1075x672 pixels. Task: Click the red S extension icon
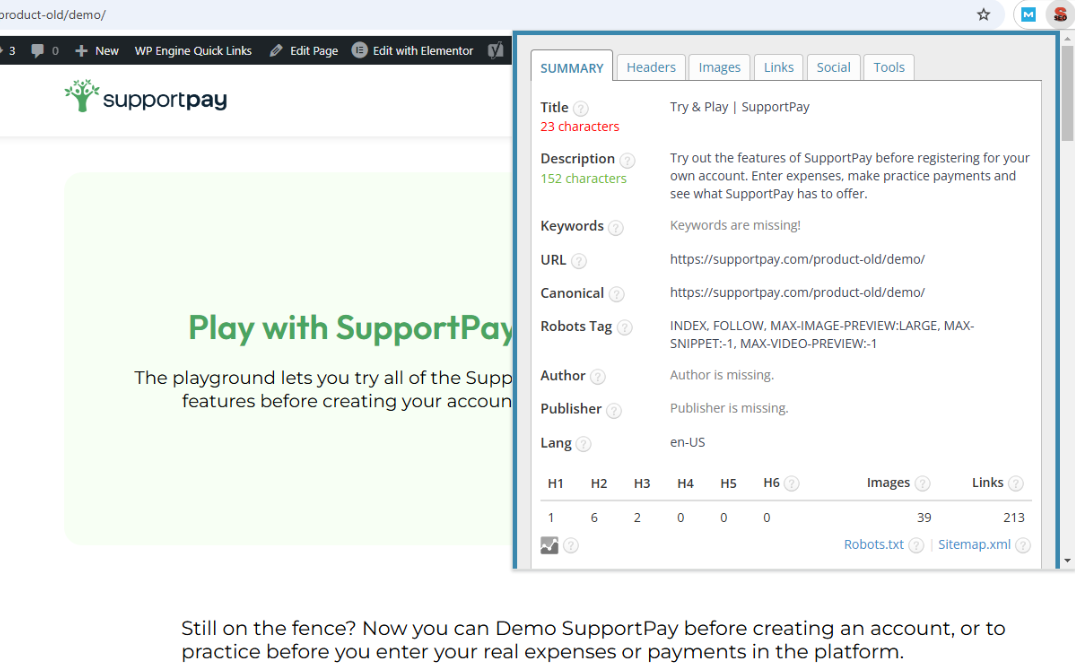[x=1059, y=15]
